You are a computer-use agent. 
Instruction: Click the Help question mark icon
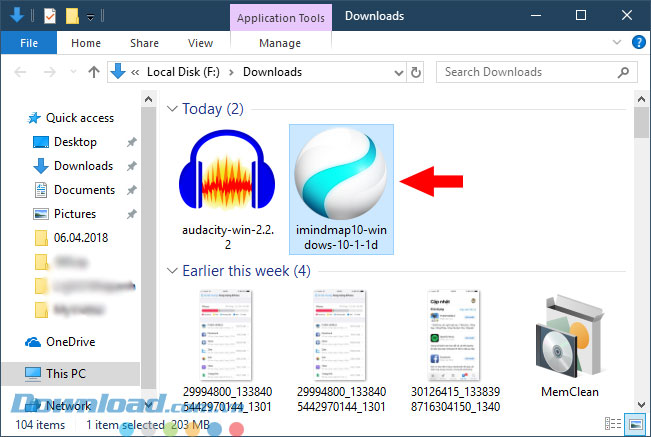[639, 42]
